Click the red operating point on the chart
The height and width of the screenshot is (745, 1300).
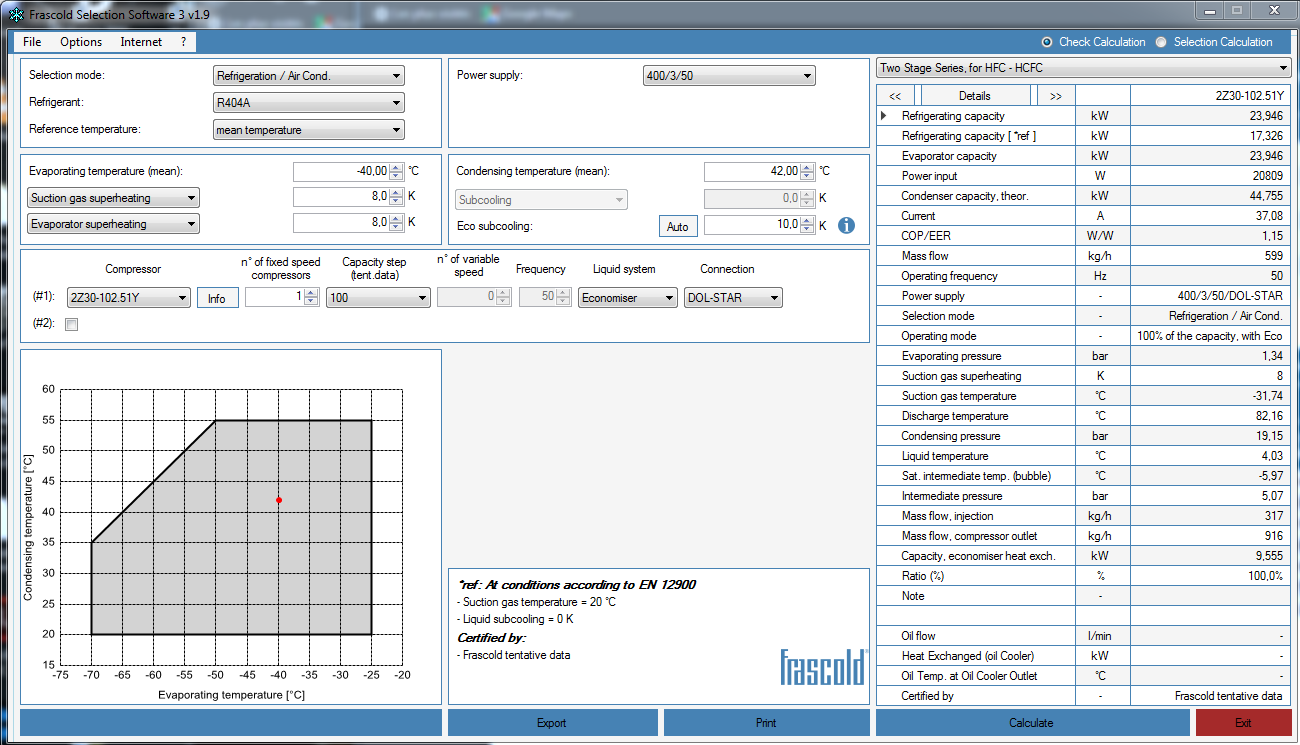[279, 500]
